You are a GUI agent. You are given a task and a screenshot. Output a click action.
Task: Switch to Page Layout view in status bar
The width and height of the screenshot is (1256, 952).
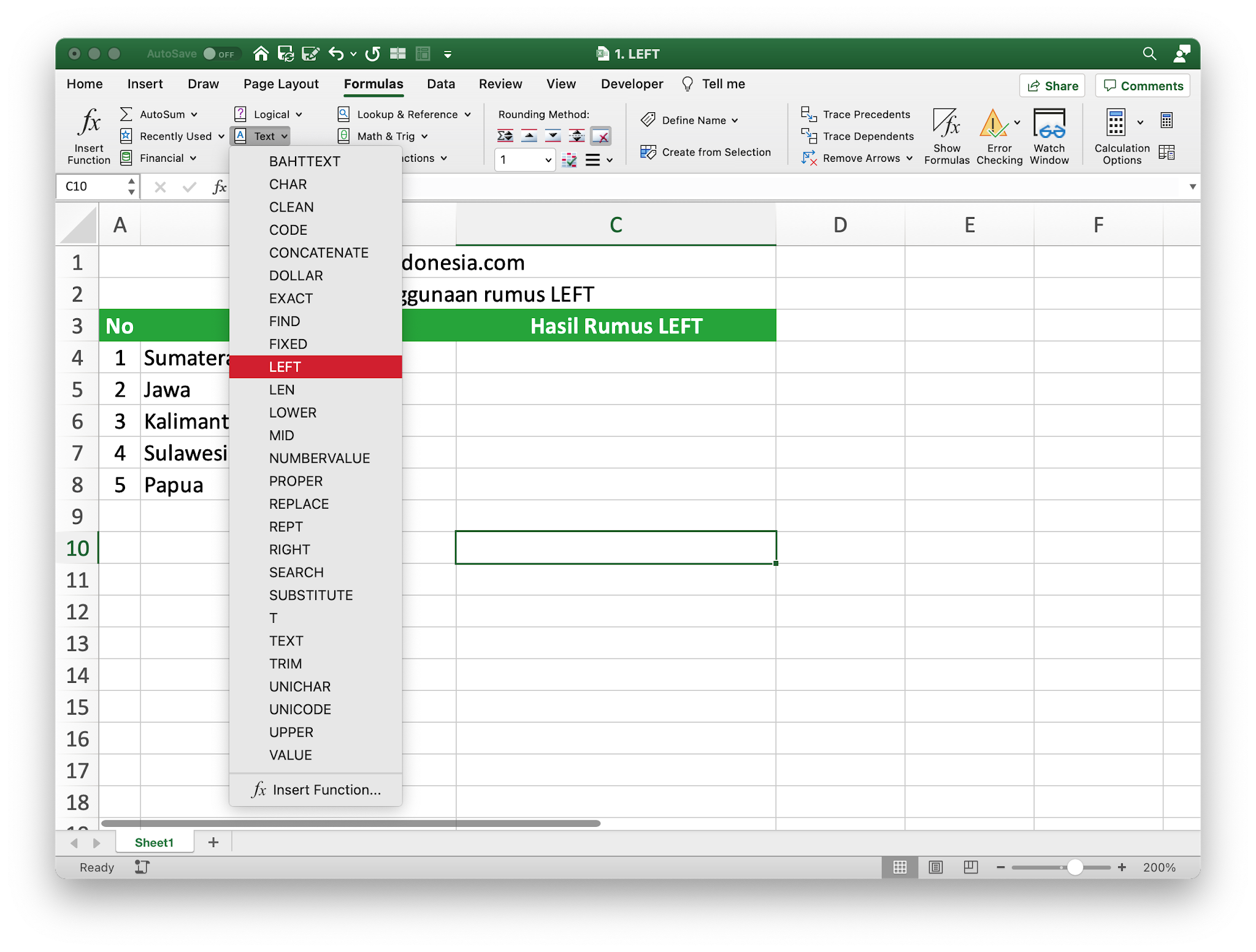[x=935, y=867]
